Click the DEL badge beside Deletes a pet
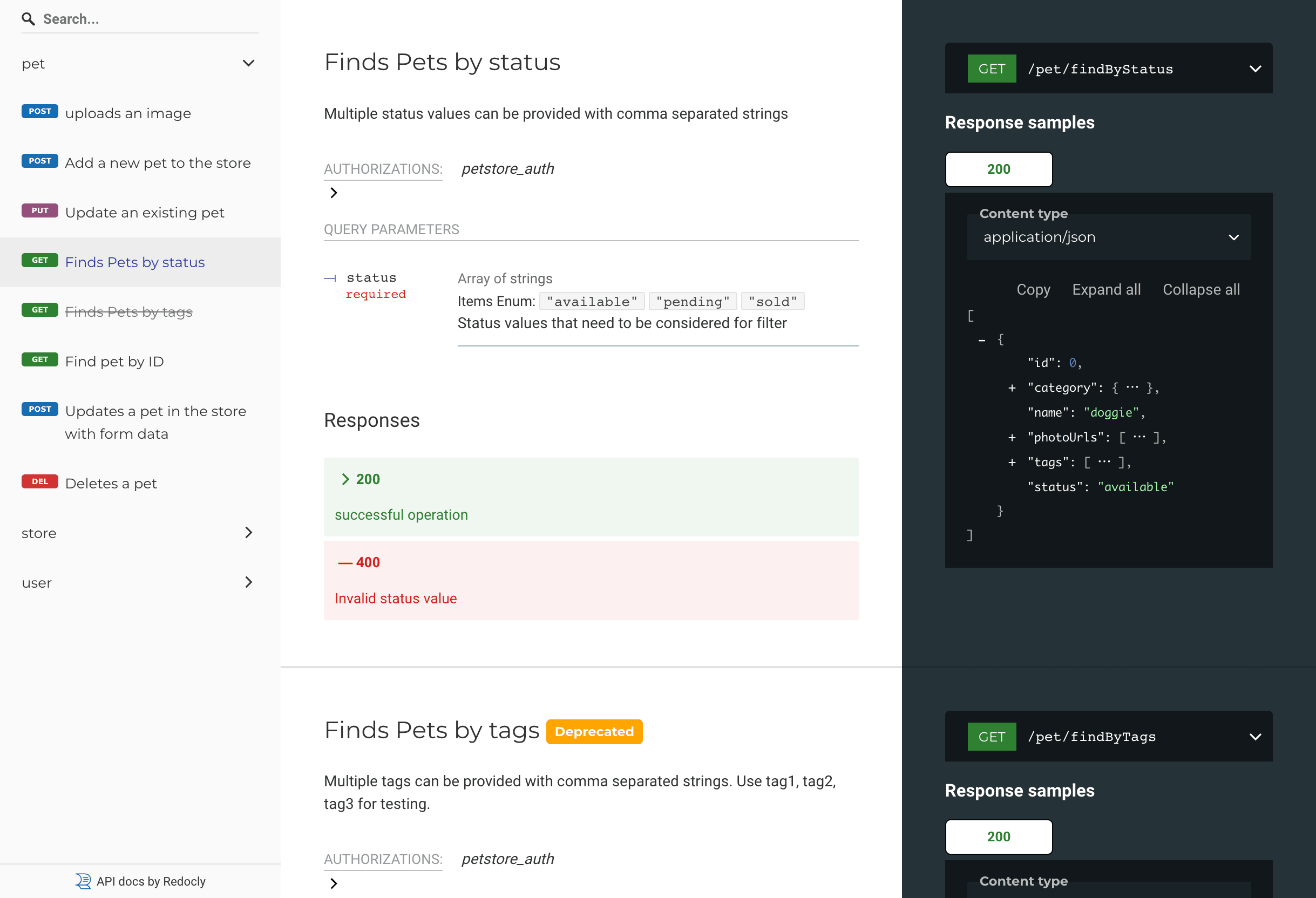1316x898 pixels. [39, 482]
